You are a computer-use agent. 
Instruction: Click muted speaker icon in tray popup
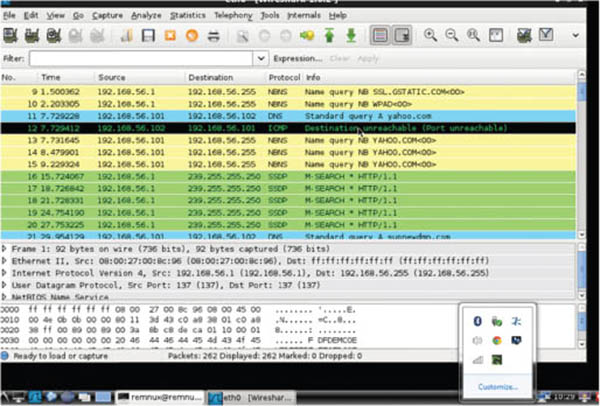click(x=477, y=340)
